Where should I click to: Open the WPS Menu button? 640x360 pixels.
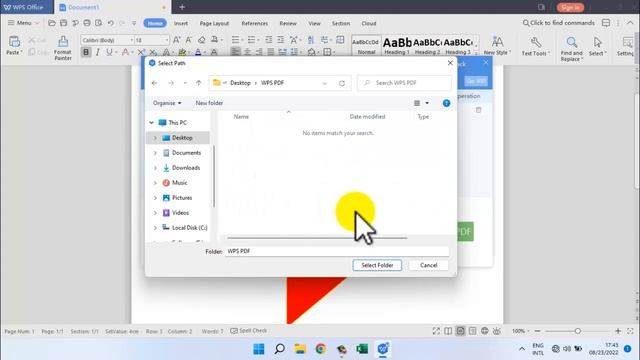(23, 23)
